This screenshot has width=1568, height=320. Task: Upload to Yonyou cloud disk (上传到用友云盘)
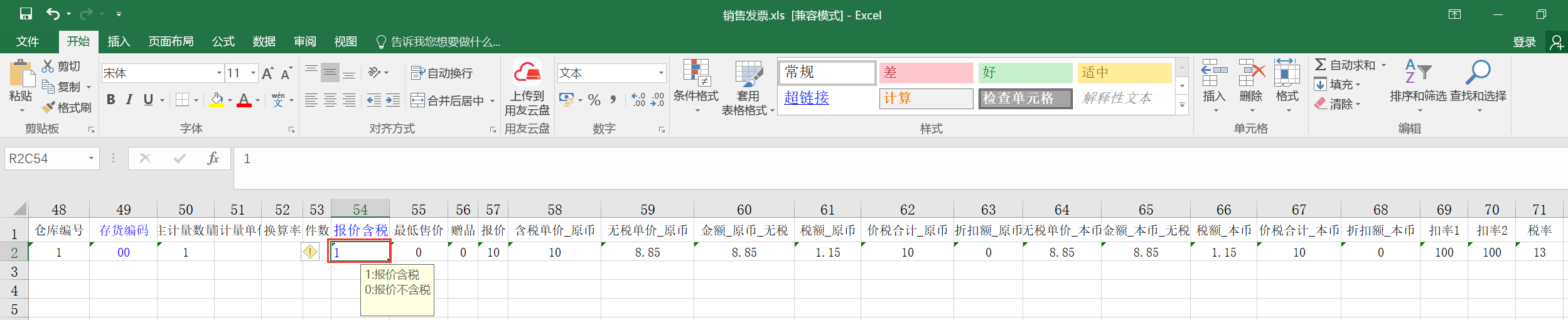tap(527, 88)
